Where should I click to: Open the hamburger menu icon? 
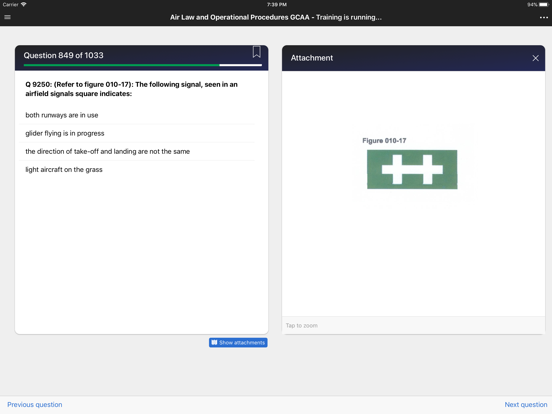[7, 17]
